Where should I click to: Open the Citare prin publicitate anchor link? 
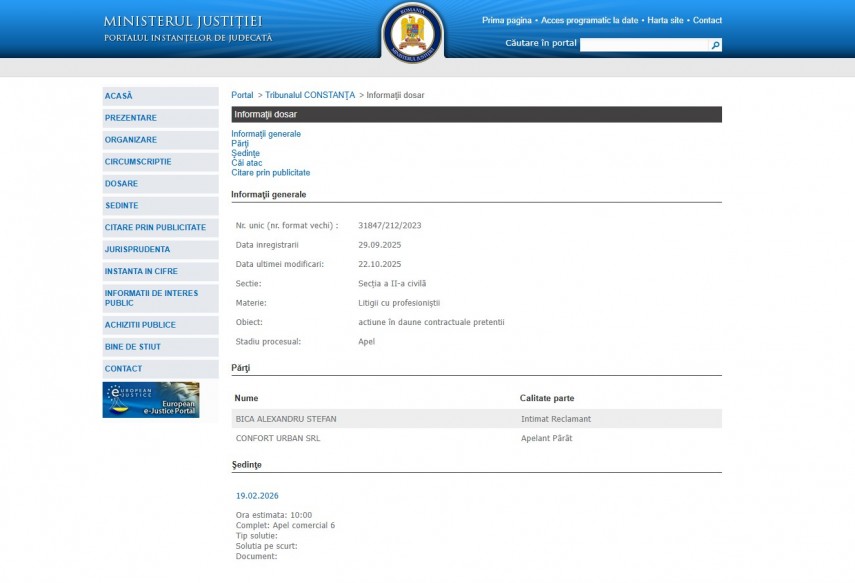[x=271, y=173]
